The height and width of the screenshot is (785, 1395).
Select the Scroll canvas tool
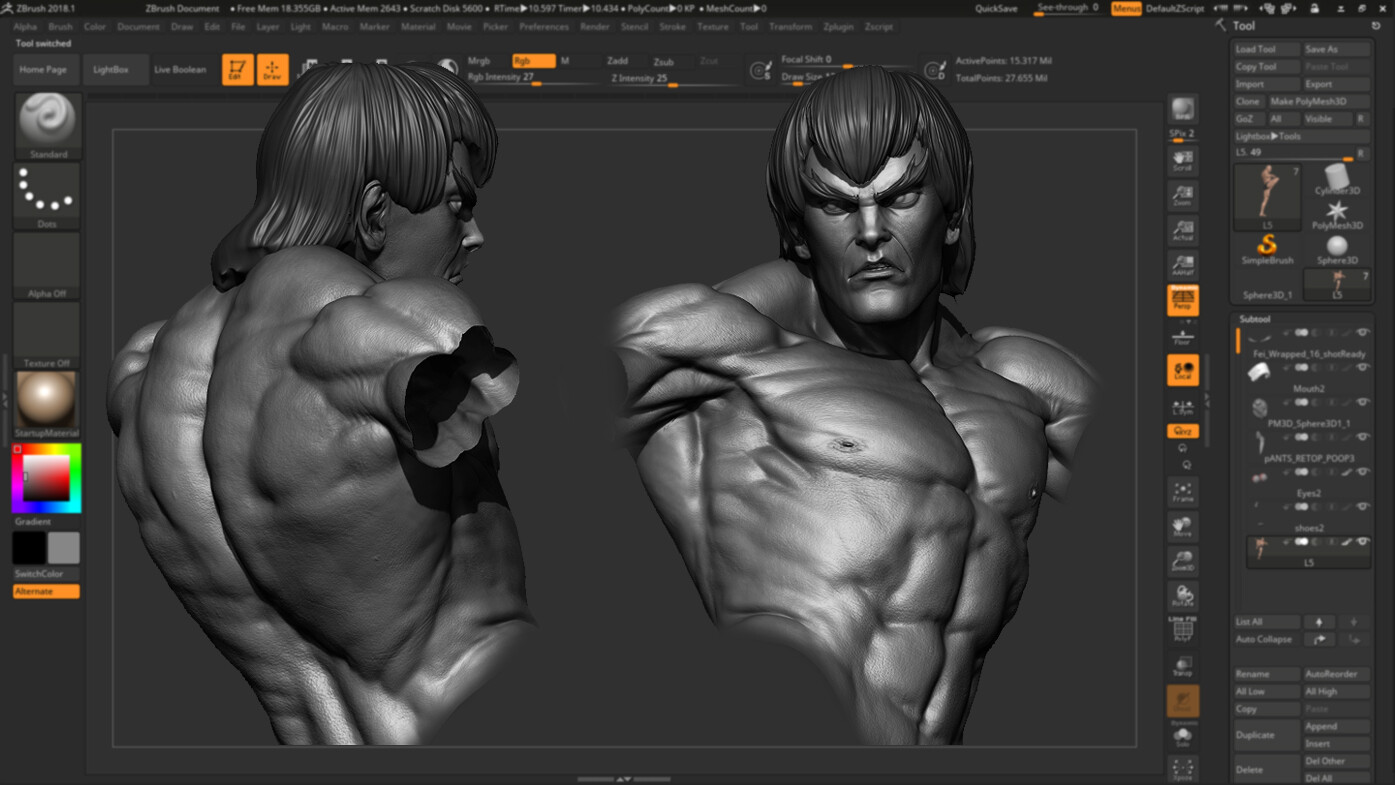(1183, 162)
